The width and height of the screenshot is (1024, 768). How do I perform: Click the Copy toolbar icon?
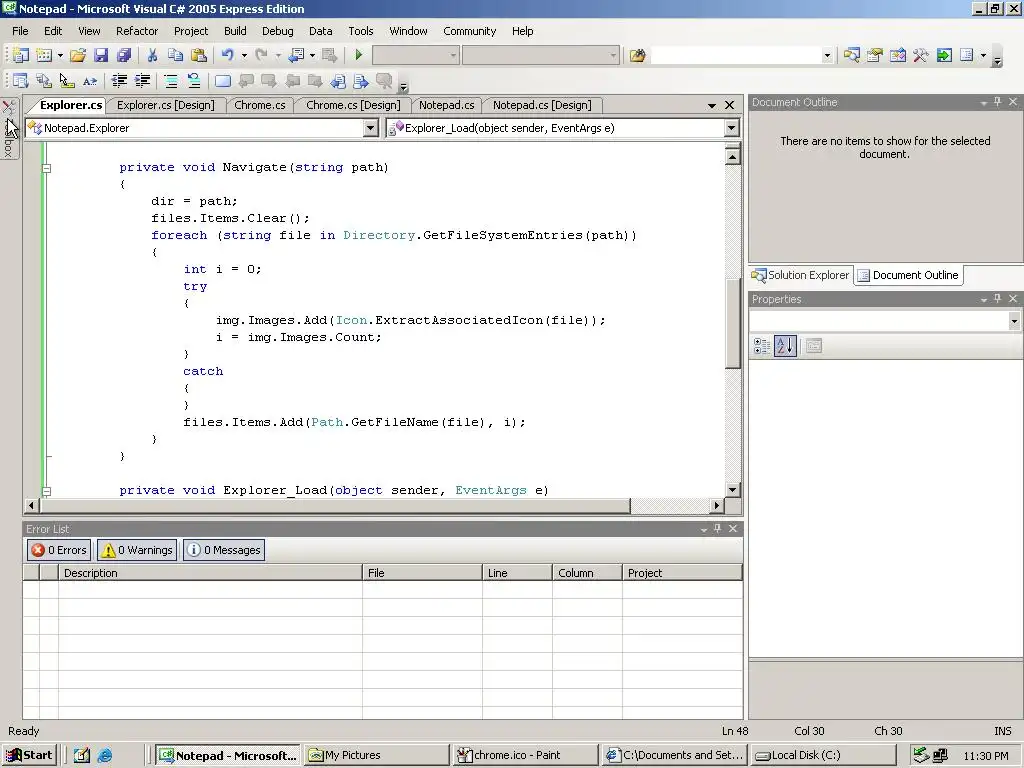point(175,56)
